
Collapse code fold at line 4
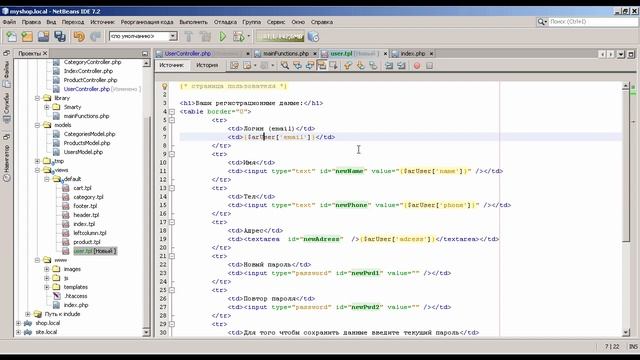click(172, 112)
